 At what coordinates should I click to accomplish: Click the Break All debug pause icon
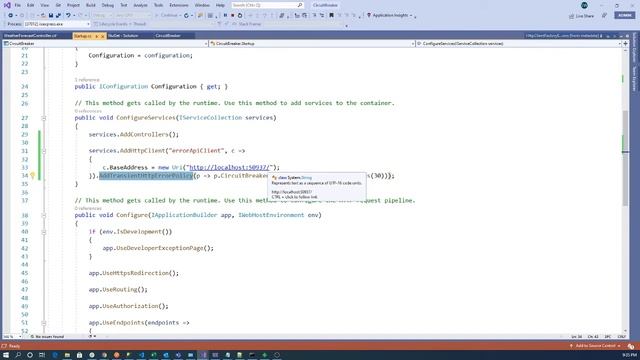click(225, 15)
